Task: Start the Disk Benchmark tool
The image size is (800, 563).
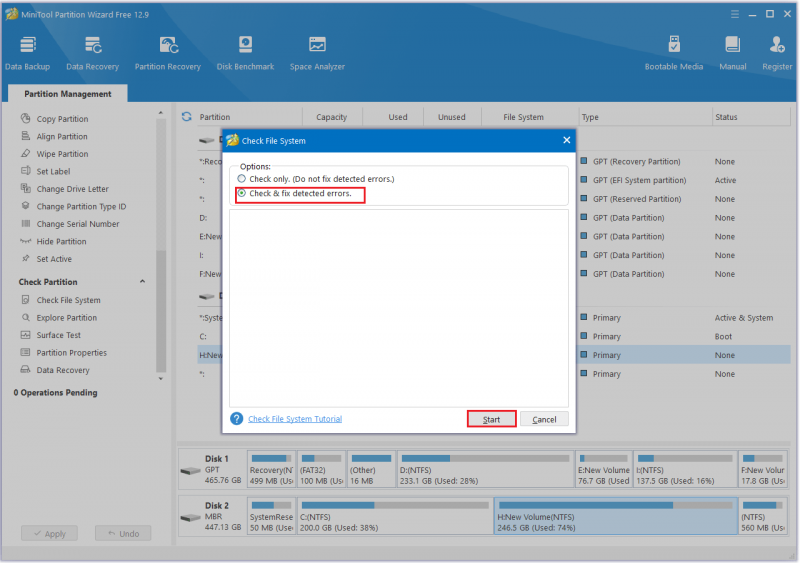Action: pyautogui.click(x=245, y=53)
